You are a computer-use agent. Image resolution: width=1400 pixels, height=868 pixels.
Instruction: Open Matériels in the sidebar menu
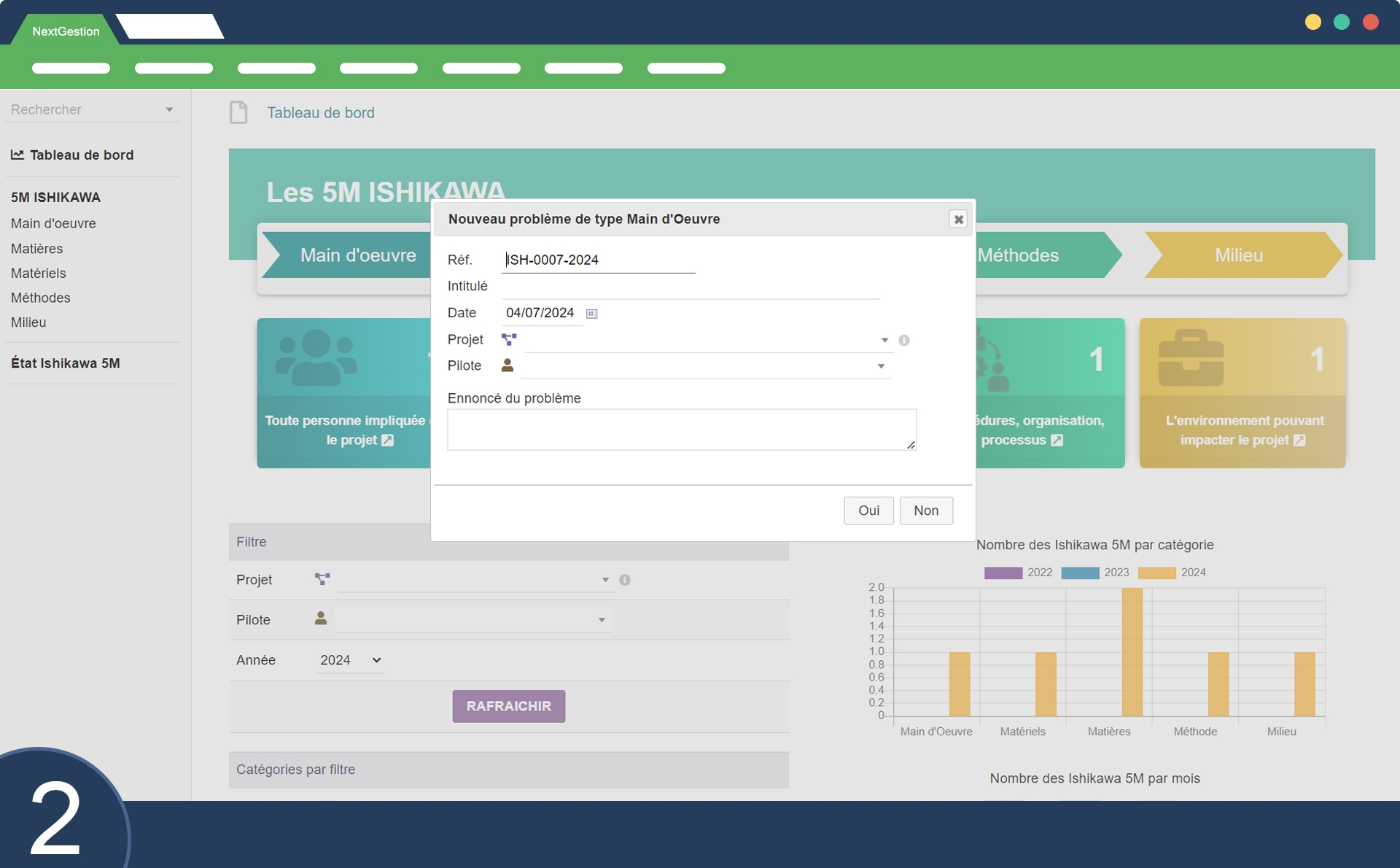coord(39,273)
